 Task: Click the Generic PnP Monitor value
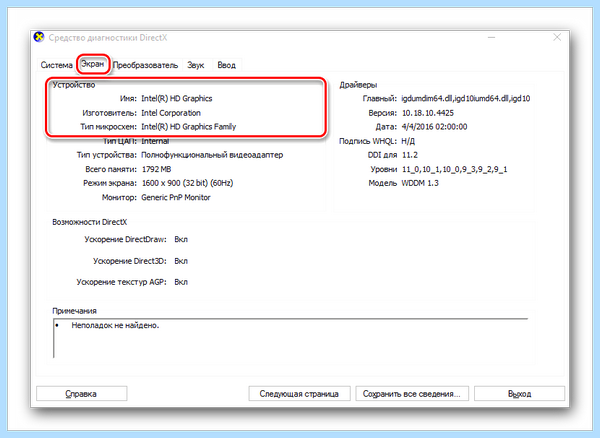[176, 197]
